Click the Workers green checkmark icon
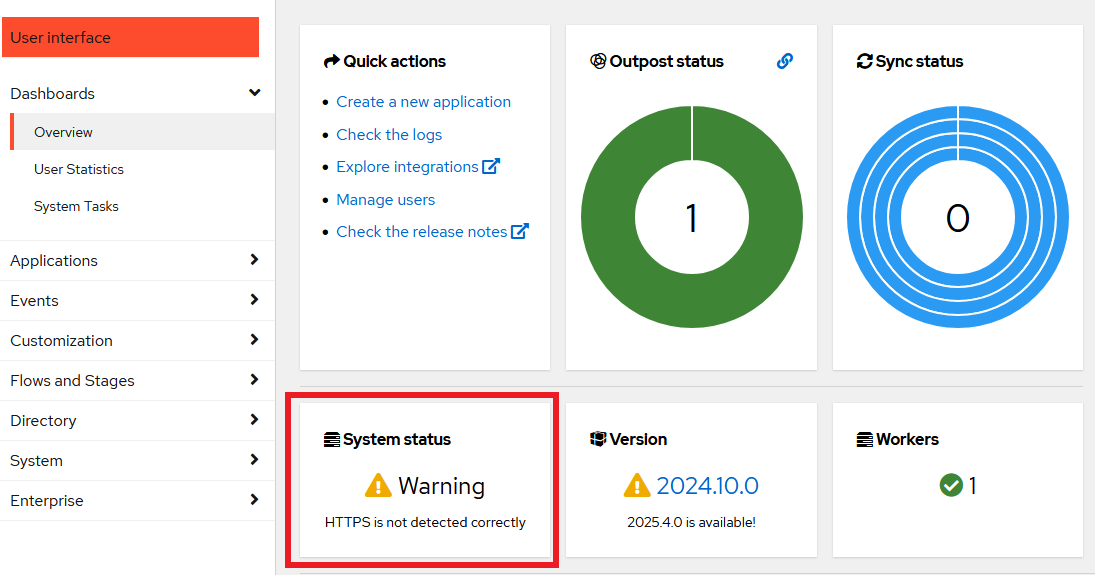1095x575 pixels. point(951,486)
